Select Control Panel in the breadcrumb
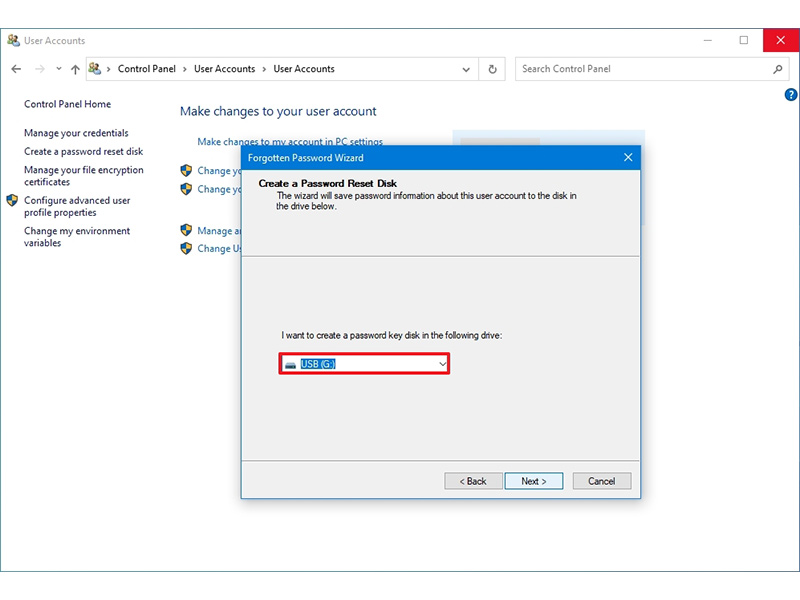Image resolution: width=800 pixels, height=600 pixels. (x=146, y=69)
